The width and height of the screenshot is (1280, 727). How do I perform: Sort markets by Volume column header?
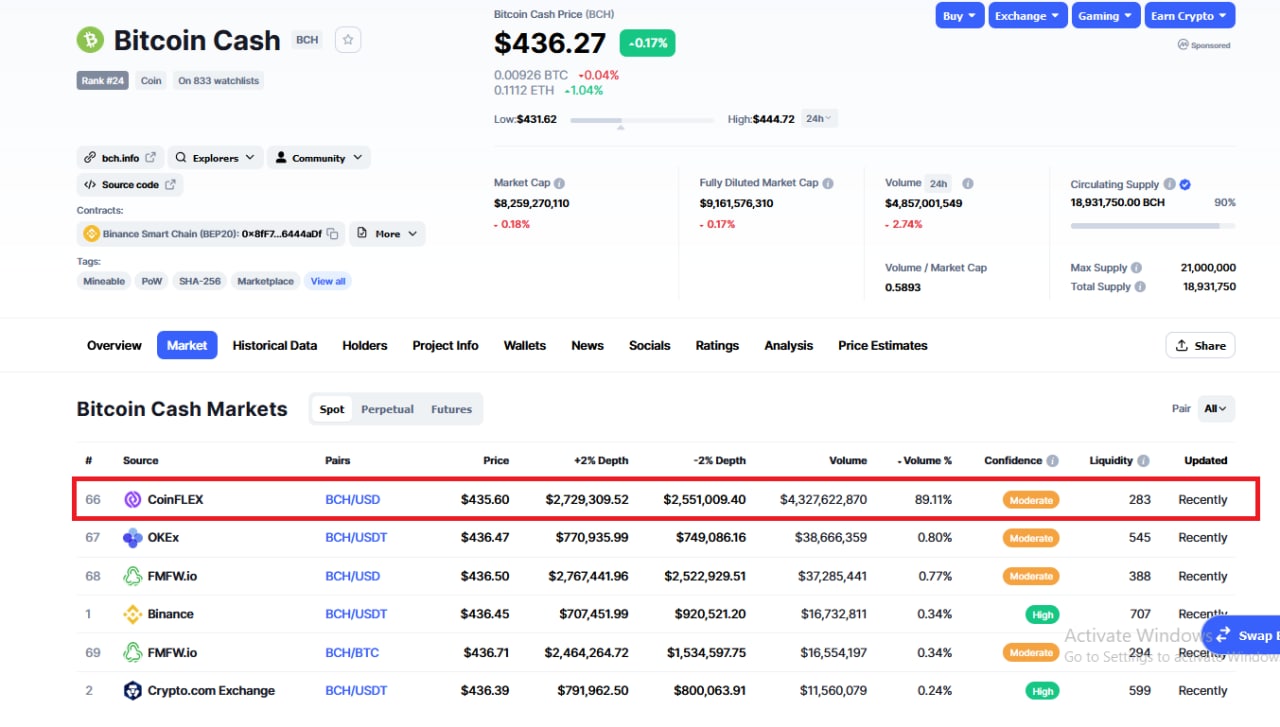(x=848, y=461)
